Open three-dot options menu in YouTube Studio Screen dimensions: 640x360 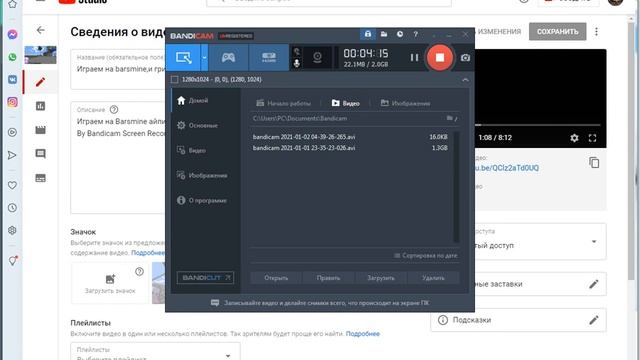(x=596, y=31)
